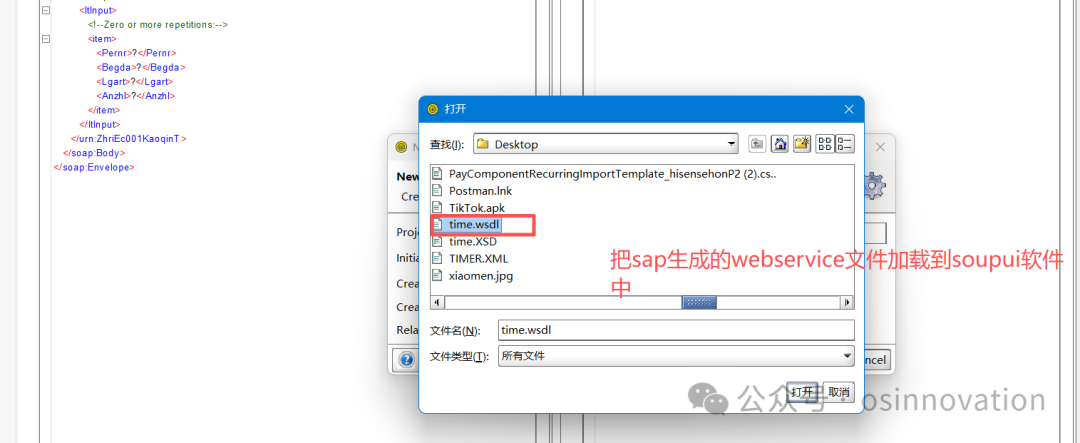Select time.wsdl file name
The width and height of the screenshot is (1080, 443).
coord(475,225)
